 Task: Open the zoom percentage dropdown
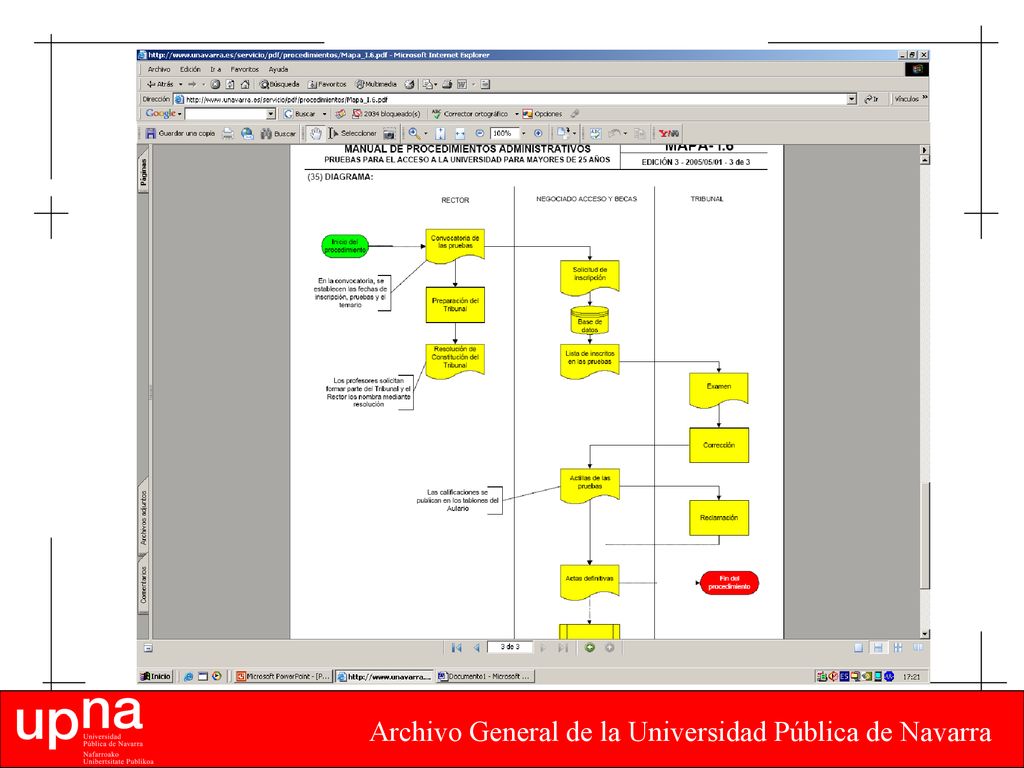click(524, 133)
